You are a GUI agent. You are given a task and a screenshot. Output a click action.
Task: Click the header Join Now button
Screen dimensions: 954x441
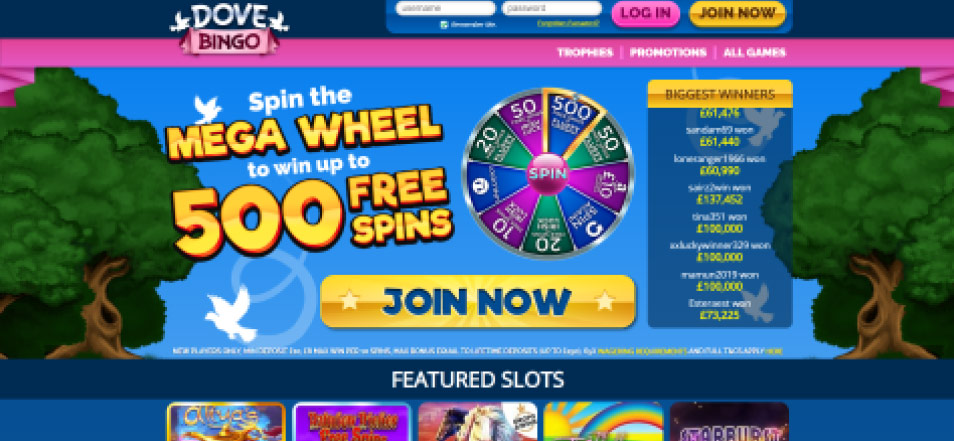coord(737,13)
